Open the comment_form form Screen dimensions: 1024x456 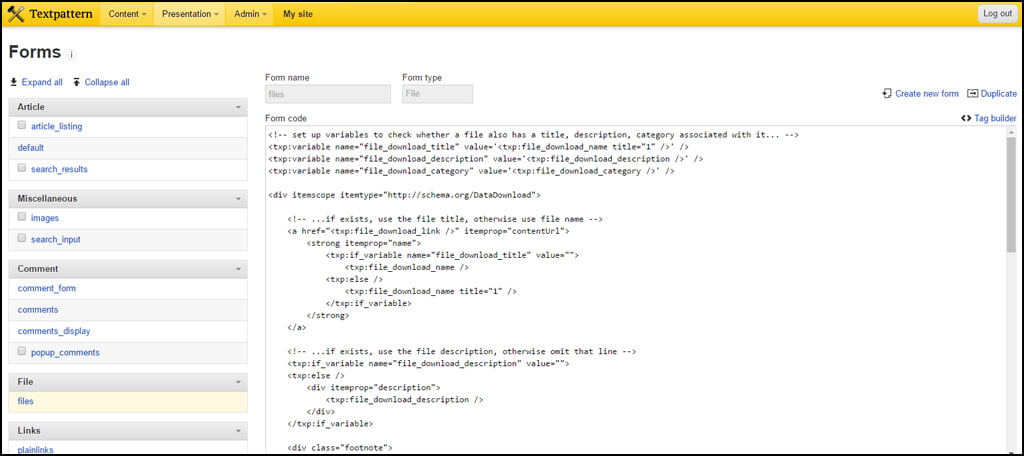click(x=47, y=288)
